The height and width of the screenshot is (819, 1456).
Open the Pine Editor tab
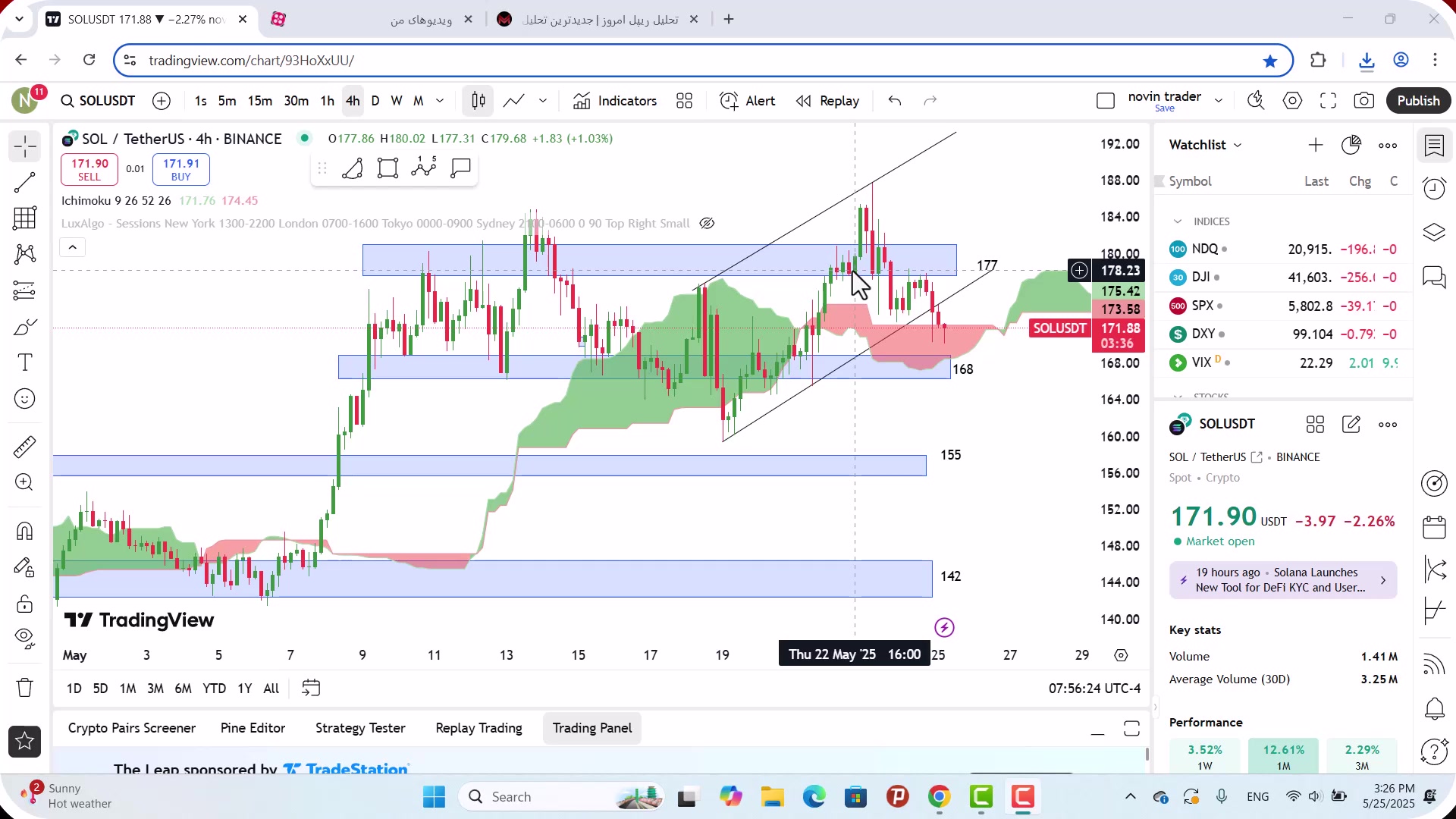[253, 728]
